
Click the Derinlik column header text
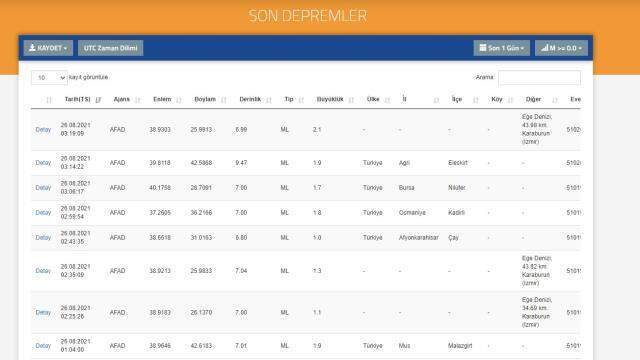[250, 99]
